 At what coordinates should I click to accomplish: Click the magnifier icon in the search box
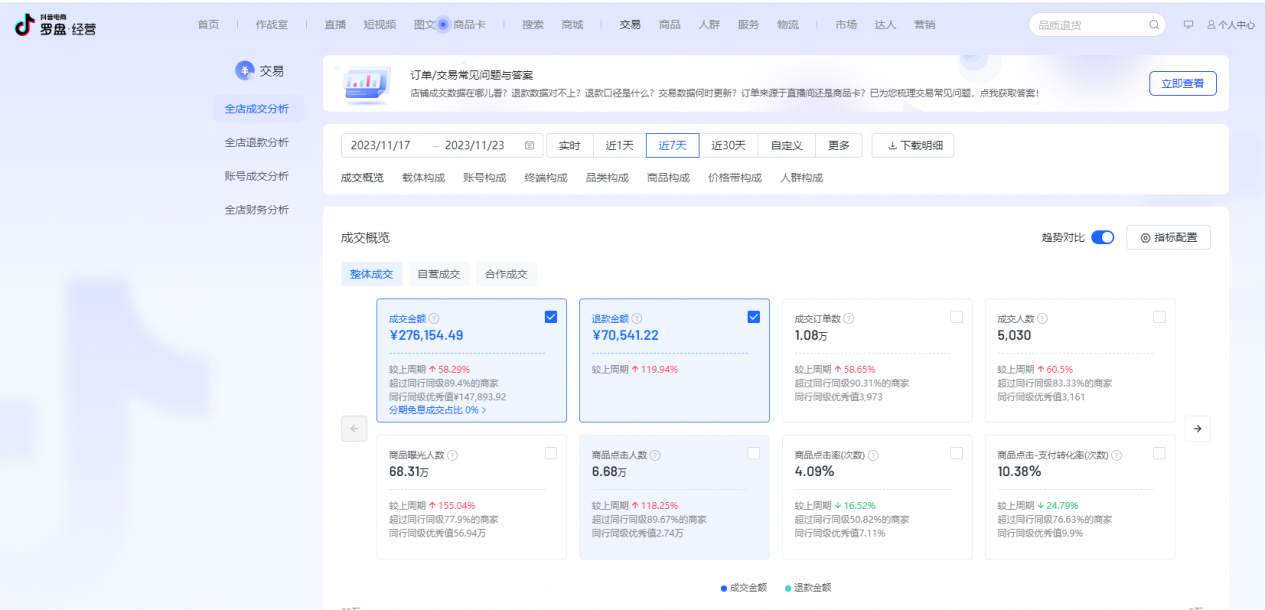pos(1153,24)
